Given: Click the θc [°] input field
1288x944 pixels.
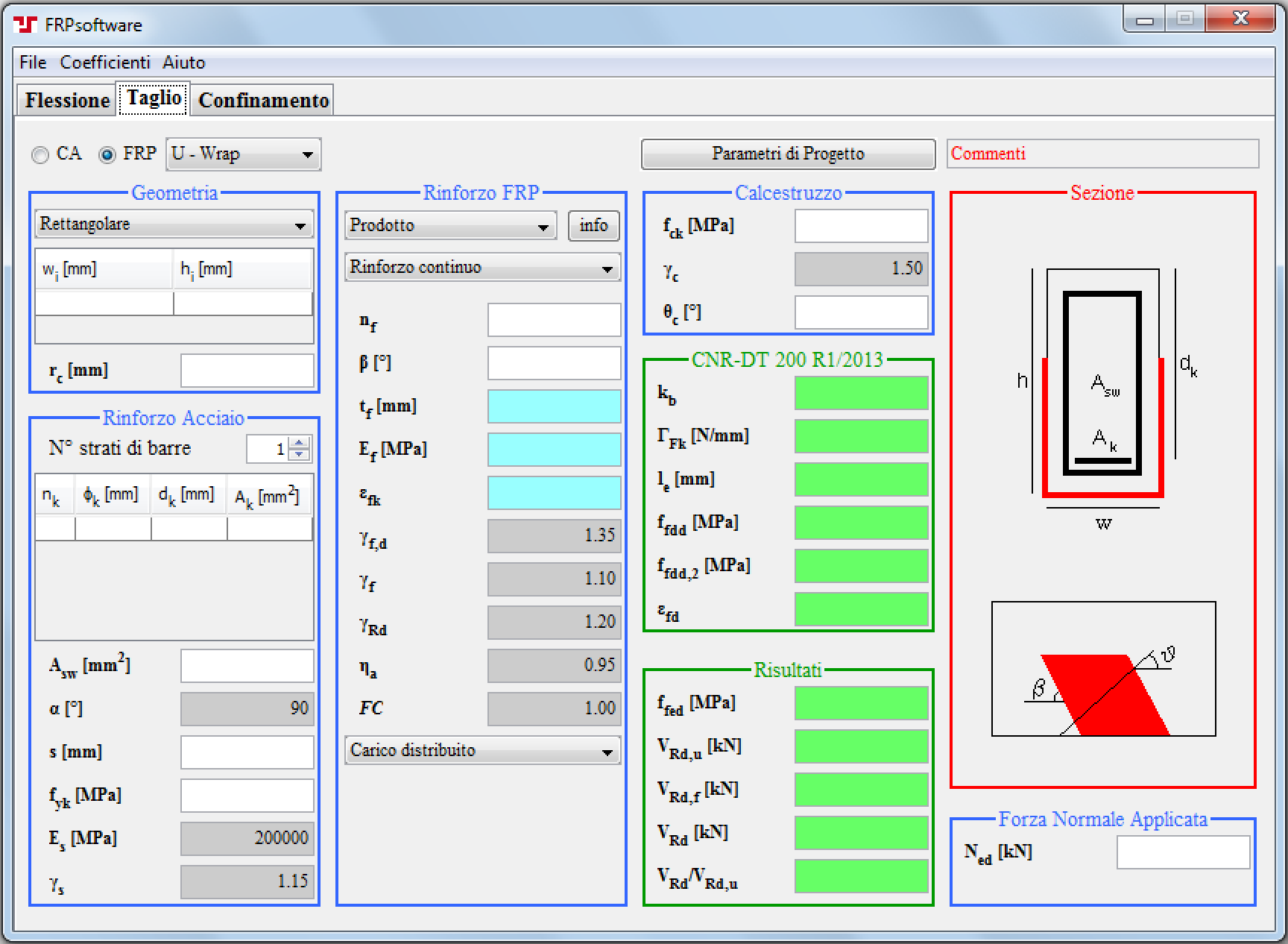Looking at the screenshot, I should click(862, 312).
